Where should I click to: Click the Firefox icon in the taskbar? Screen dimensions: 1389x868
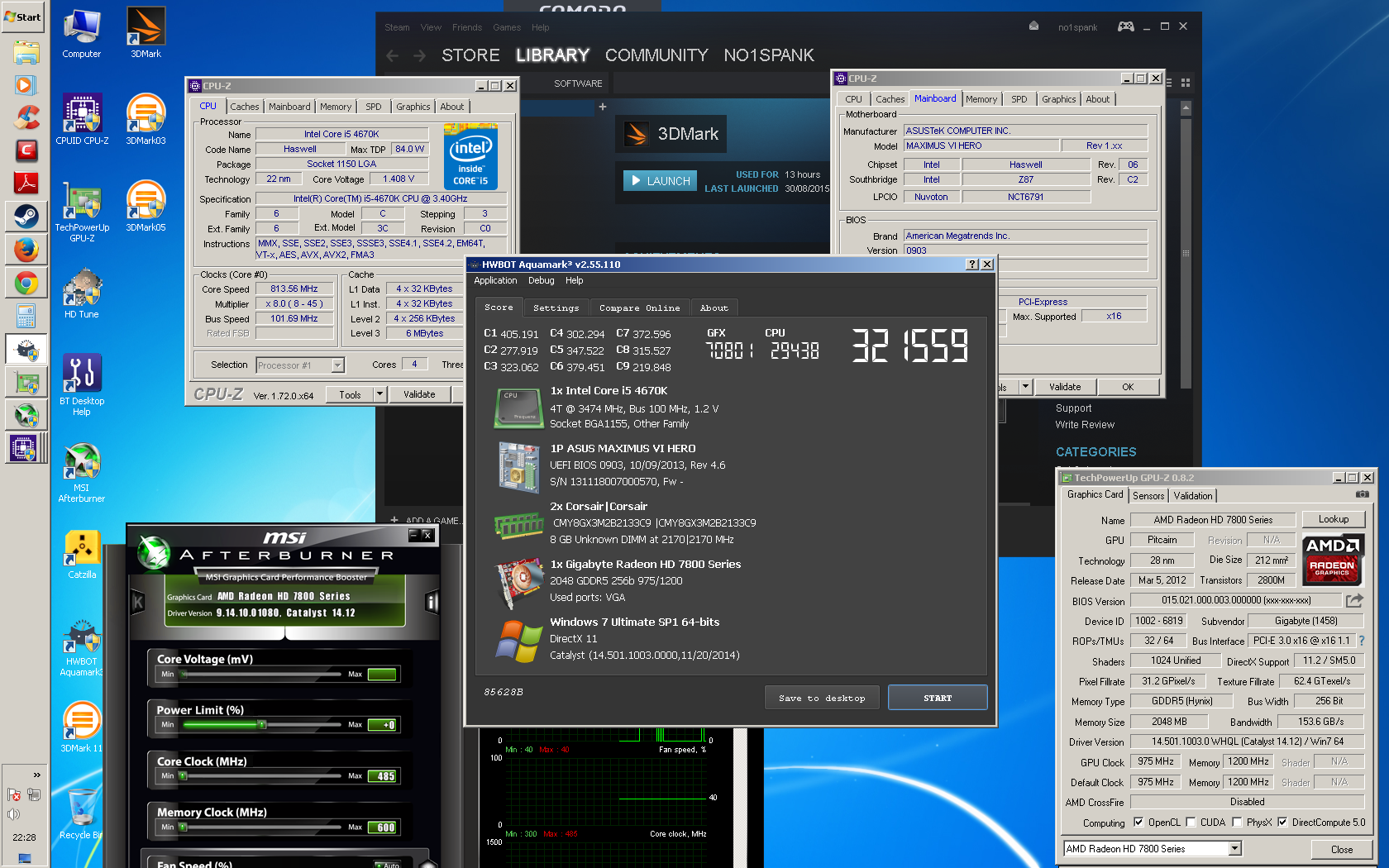pos(26,249)
